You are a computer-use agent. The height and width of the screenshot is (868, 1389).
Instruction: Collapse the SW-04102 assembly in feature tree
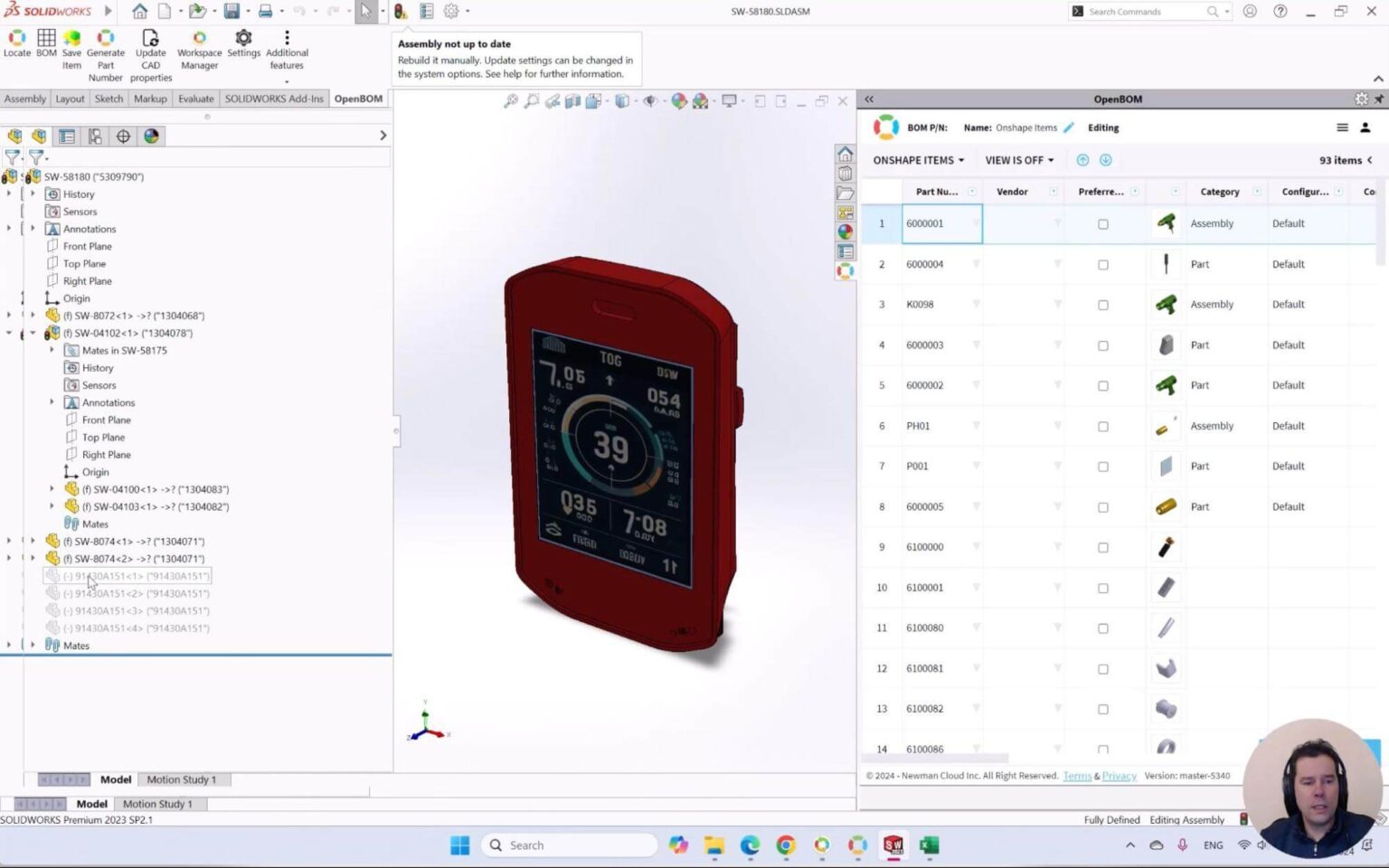point(33,333)
